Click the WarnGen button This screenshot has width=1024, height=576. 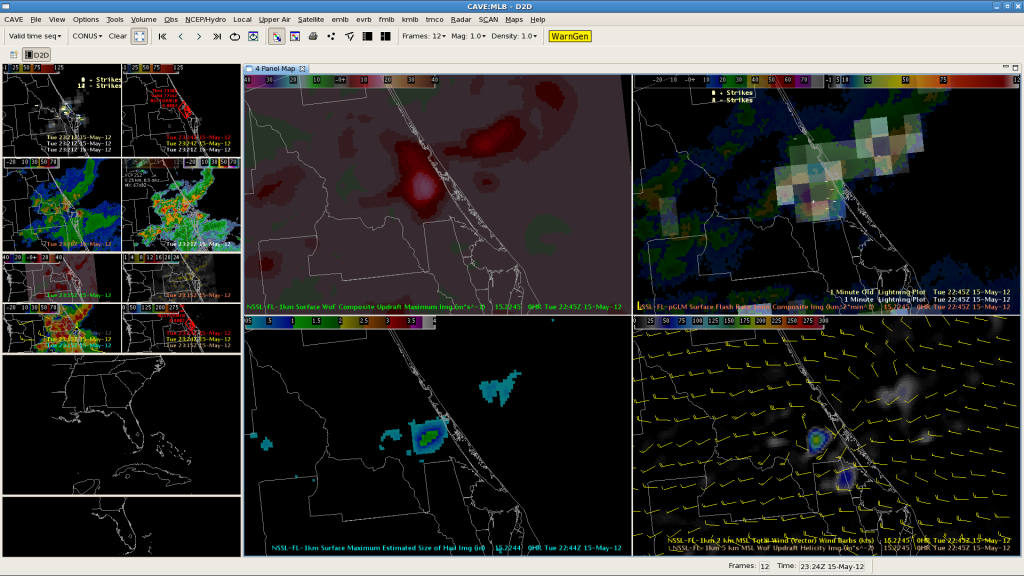[x=570, y=36]
